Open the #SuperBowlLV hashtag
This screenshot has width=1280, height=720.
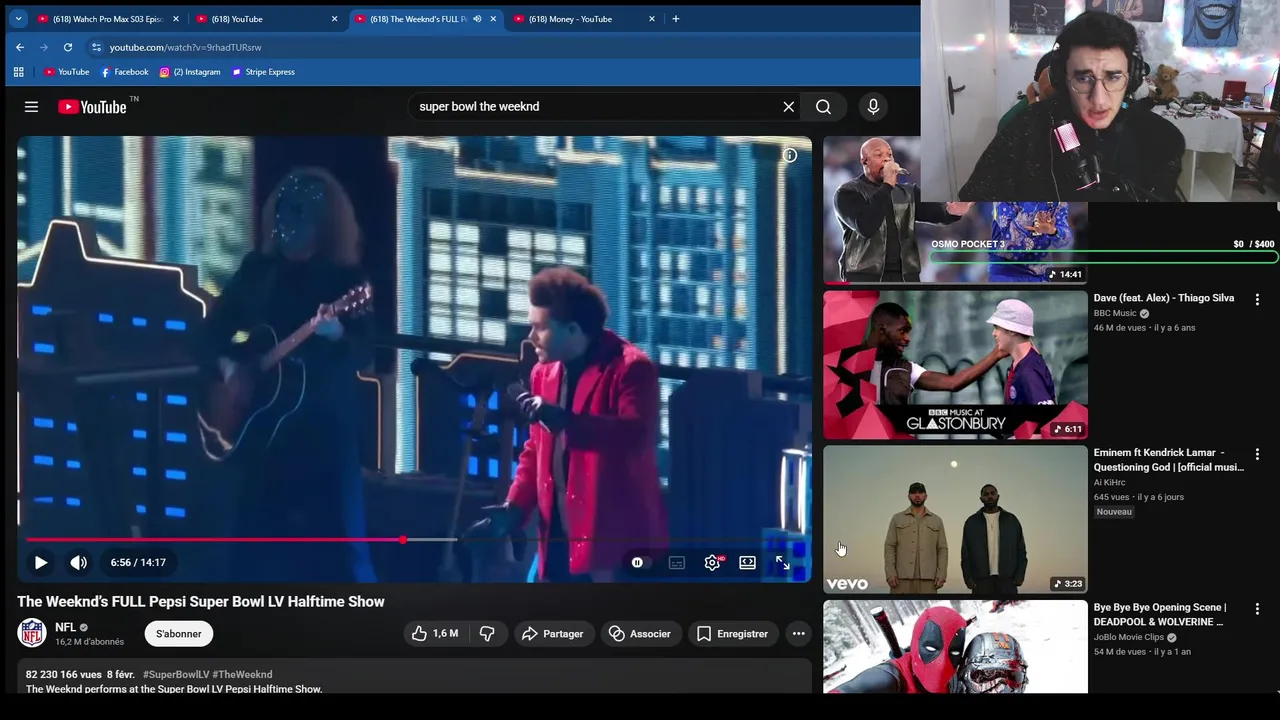[176, 675]
